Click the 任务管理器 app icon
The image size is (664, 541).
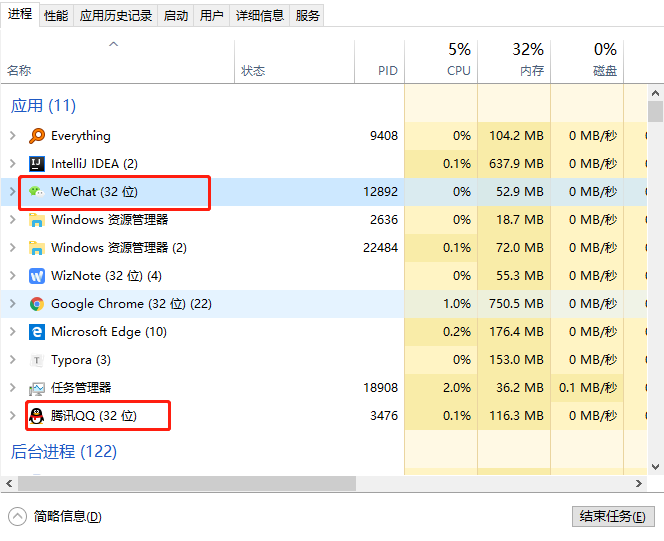[37, 388]
